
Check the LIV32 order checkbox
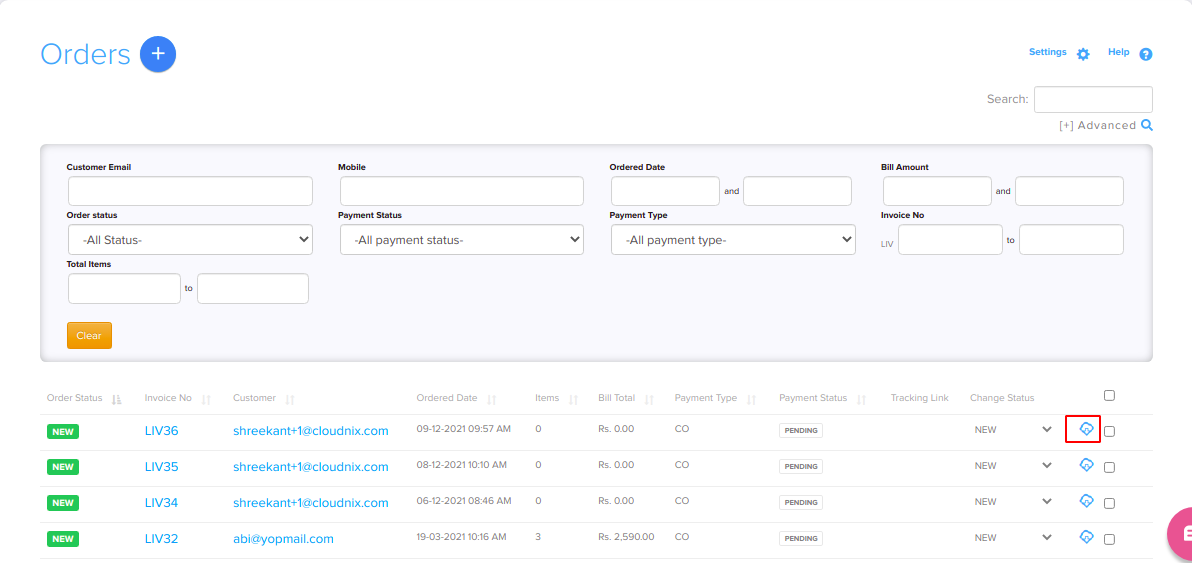(1109, 539)
